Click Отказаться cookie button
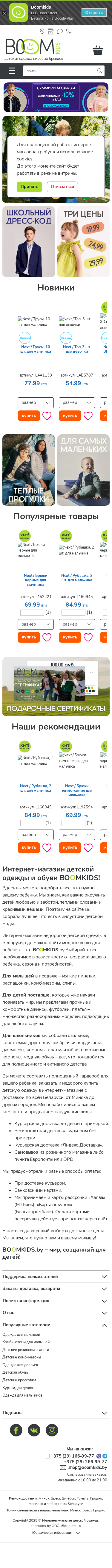 click(62, 186)
